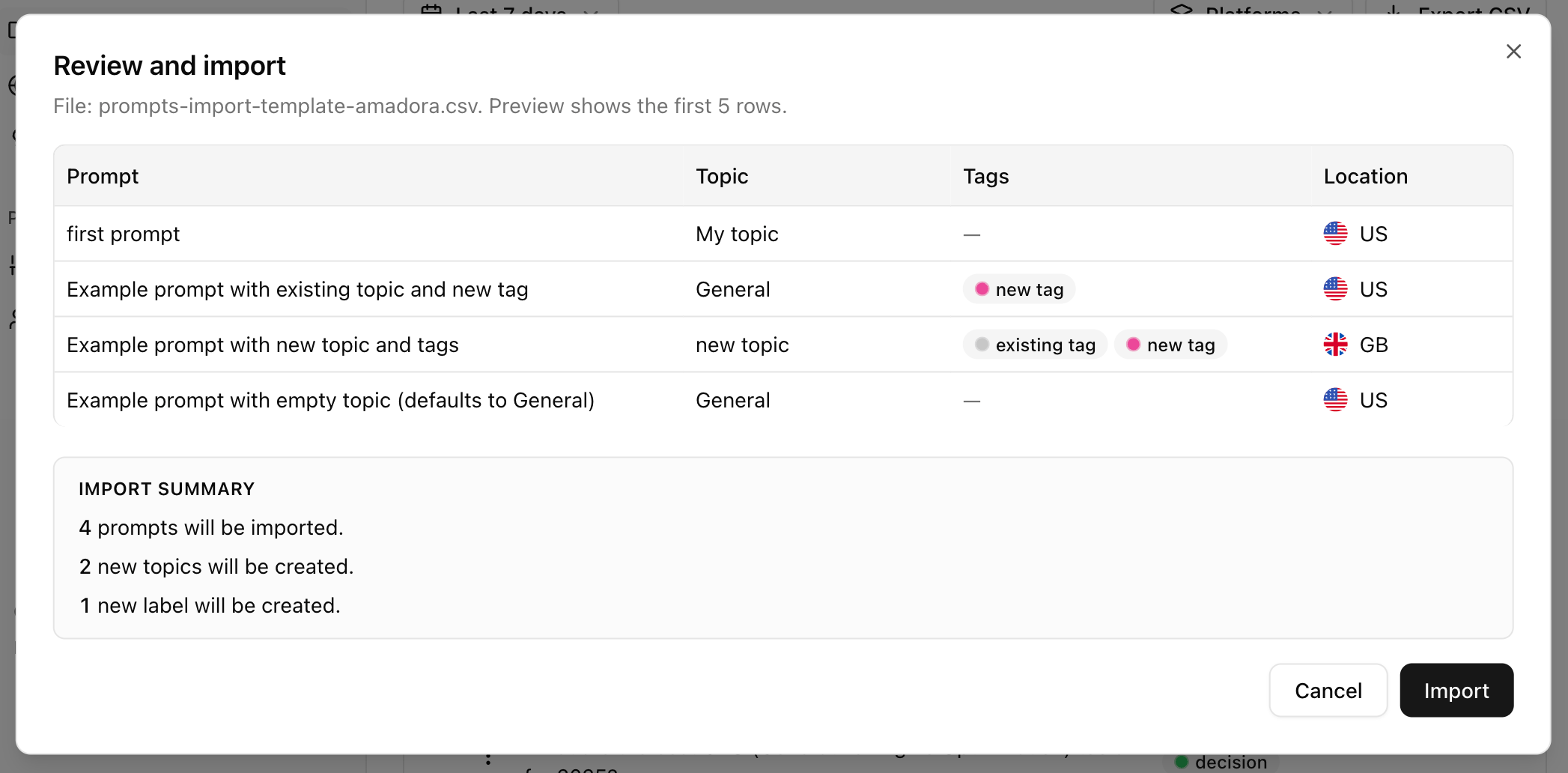Click US flag in existing topic row
Screen dimensions: 1568x773
pyautogui.click(x=1335, y=289)
